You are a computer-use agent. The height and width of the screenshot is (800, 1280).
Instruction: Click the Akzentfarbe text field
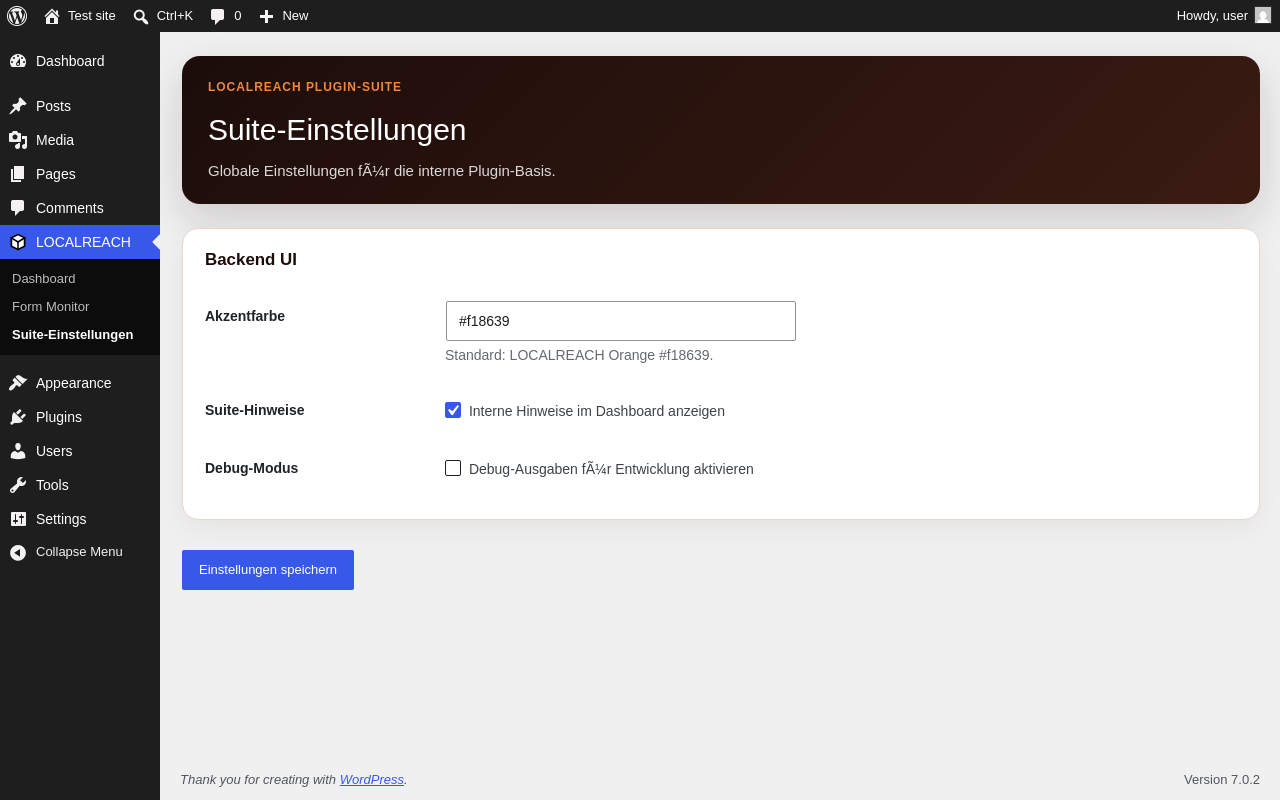click(621, 321)
